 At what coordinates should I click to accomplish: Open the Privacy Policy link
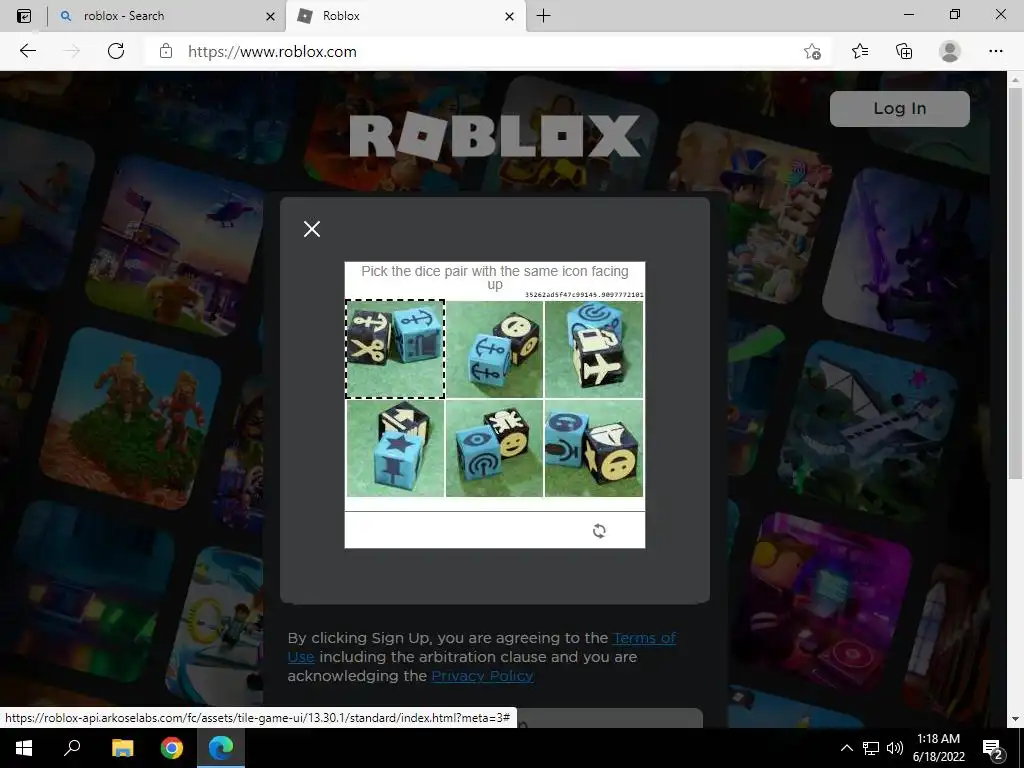482,676
